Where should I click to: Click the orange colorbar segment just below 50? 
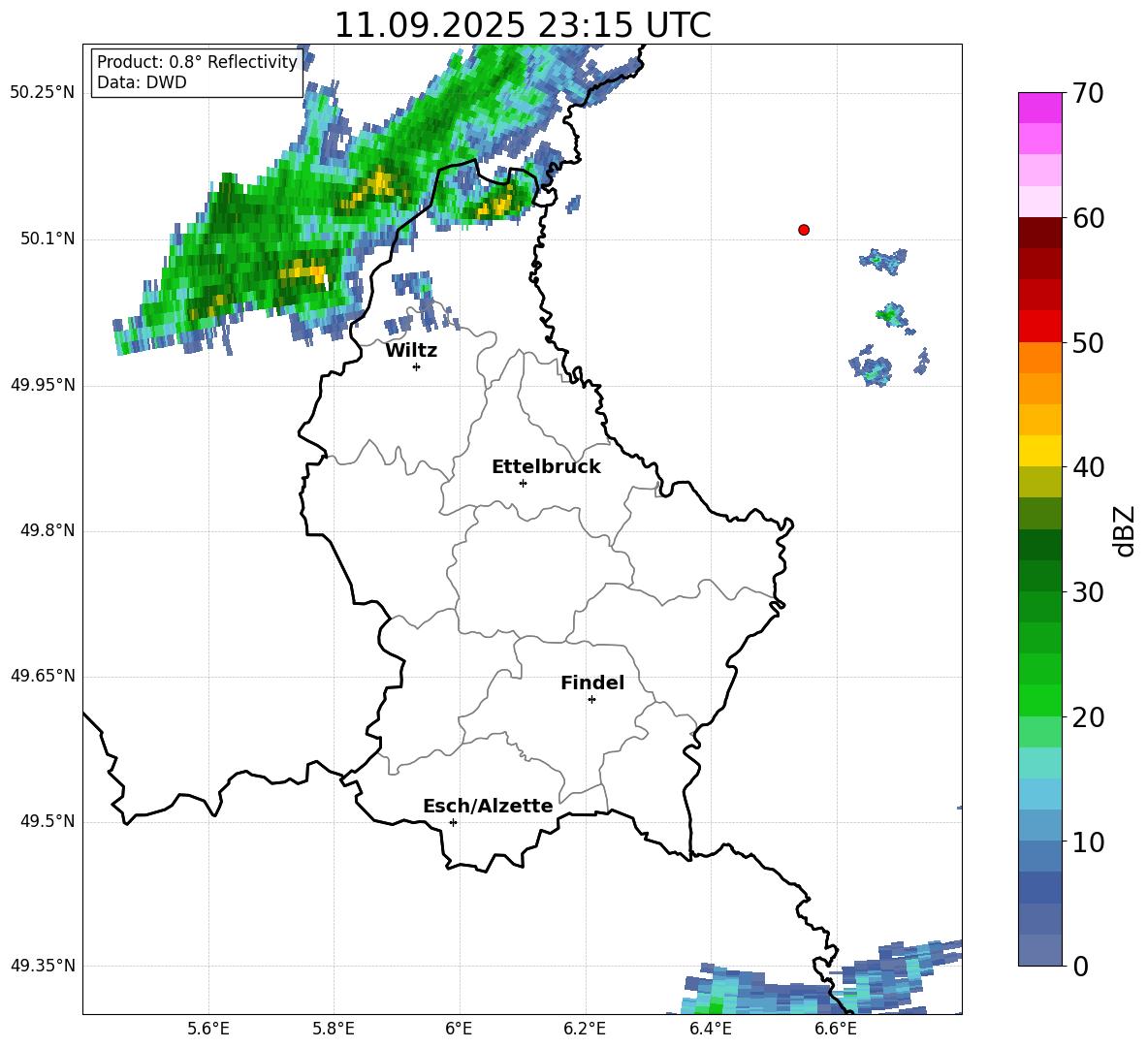click(1039, 358)
